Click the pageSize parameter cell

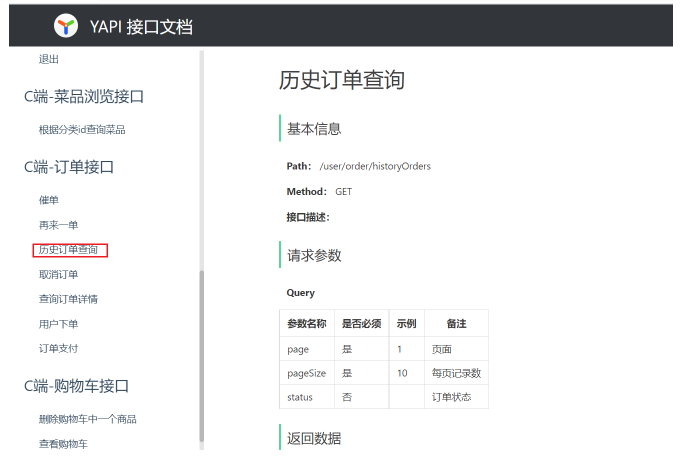pyautogui.click(x=307, y=373)
